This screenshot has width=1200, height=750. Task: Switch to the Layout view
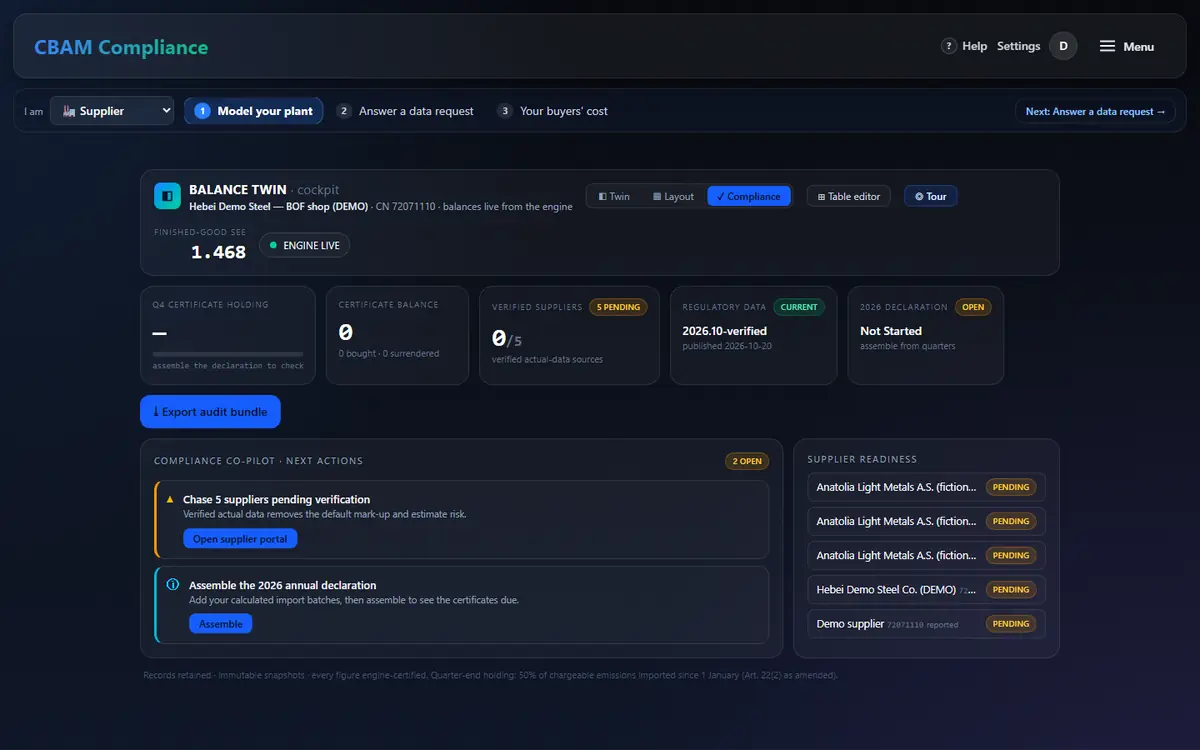pyautogui.click(x=673, y=196)
